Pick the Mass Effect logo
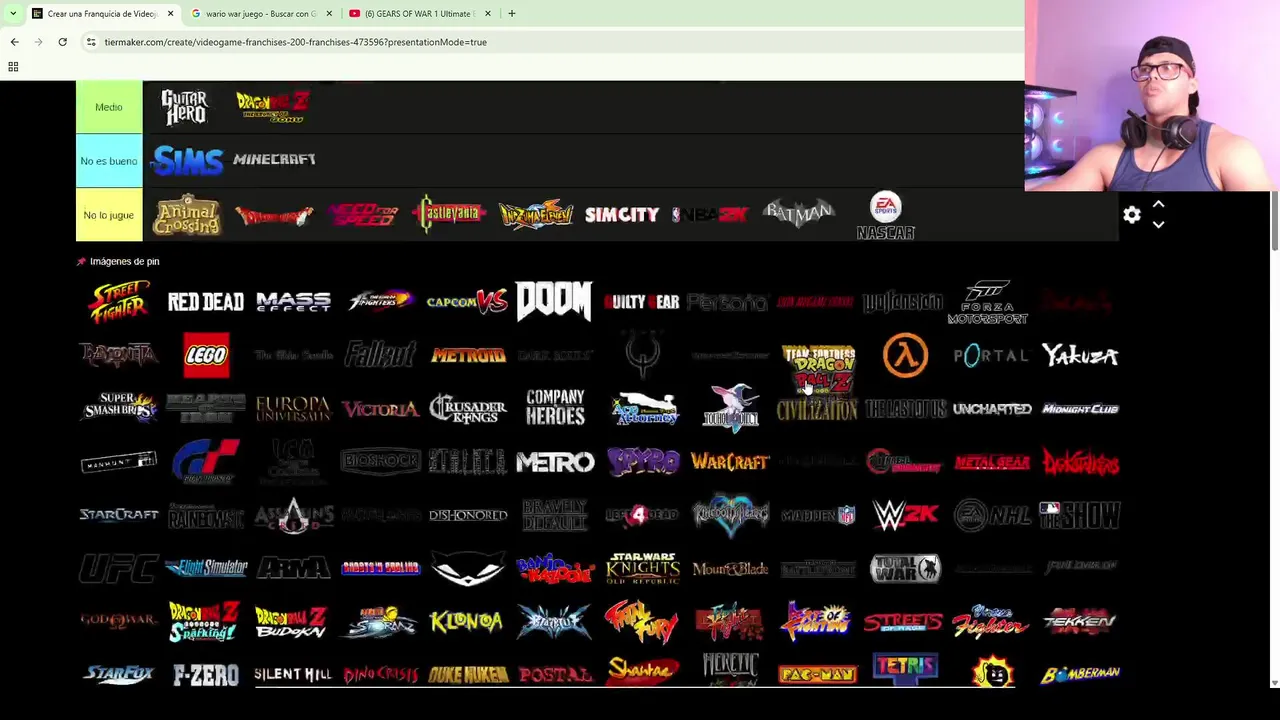1280x720 pixels. coord(293,302)
